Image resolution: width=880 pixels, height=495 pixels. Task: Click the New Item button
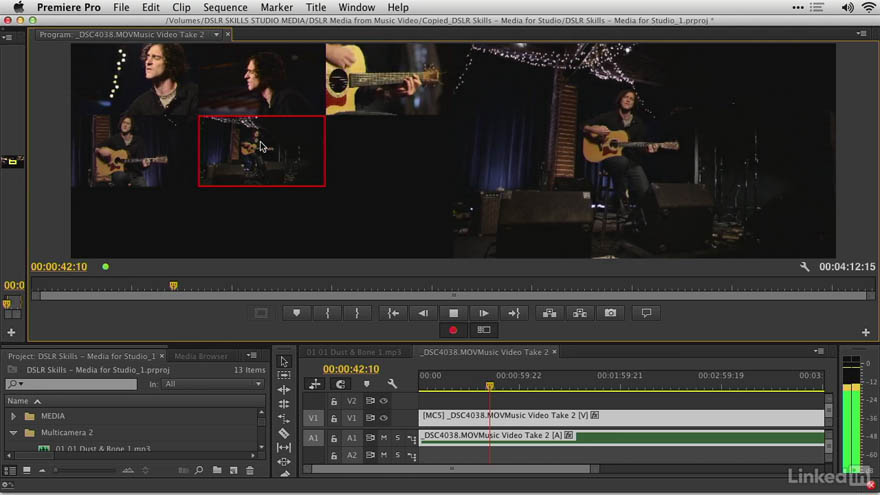pyautogui.click(x=233, y=470)
